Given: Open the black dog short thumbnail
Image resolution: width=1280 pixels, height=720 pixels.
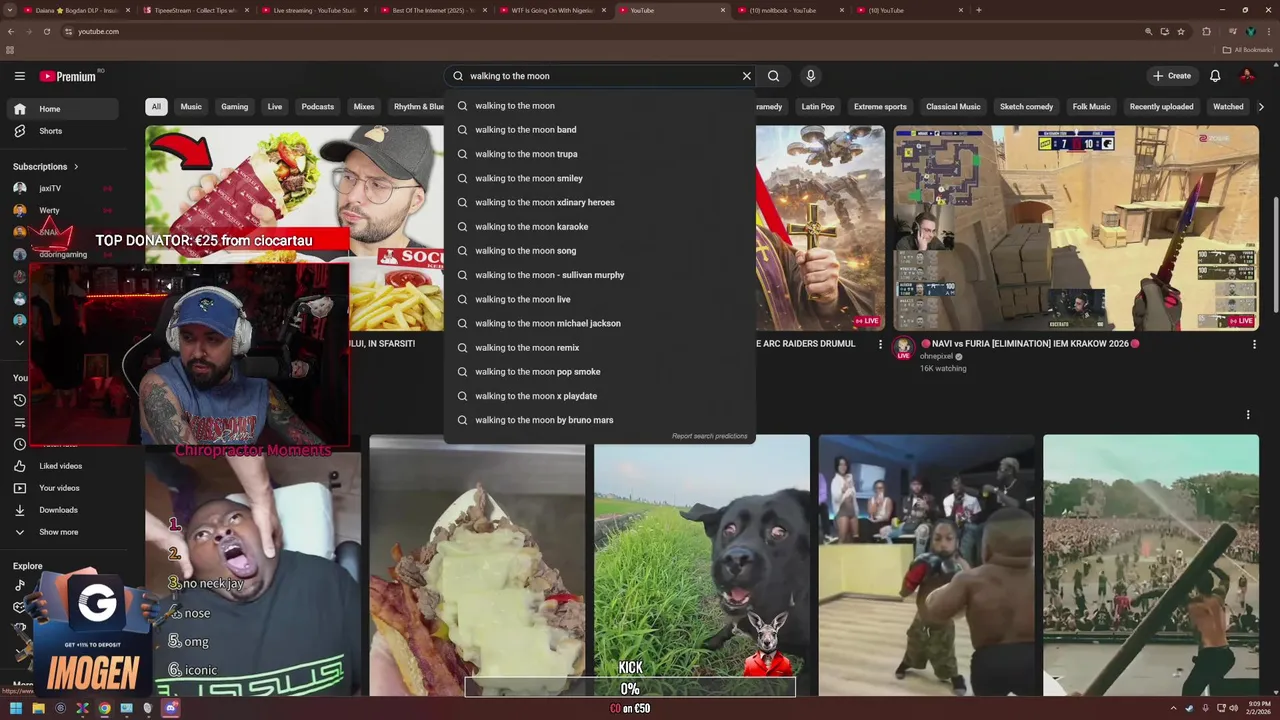Looking at the screenshot, I should coord(702,565).
